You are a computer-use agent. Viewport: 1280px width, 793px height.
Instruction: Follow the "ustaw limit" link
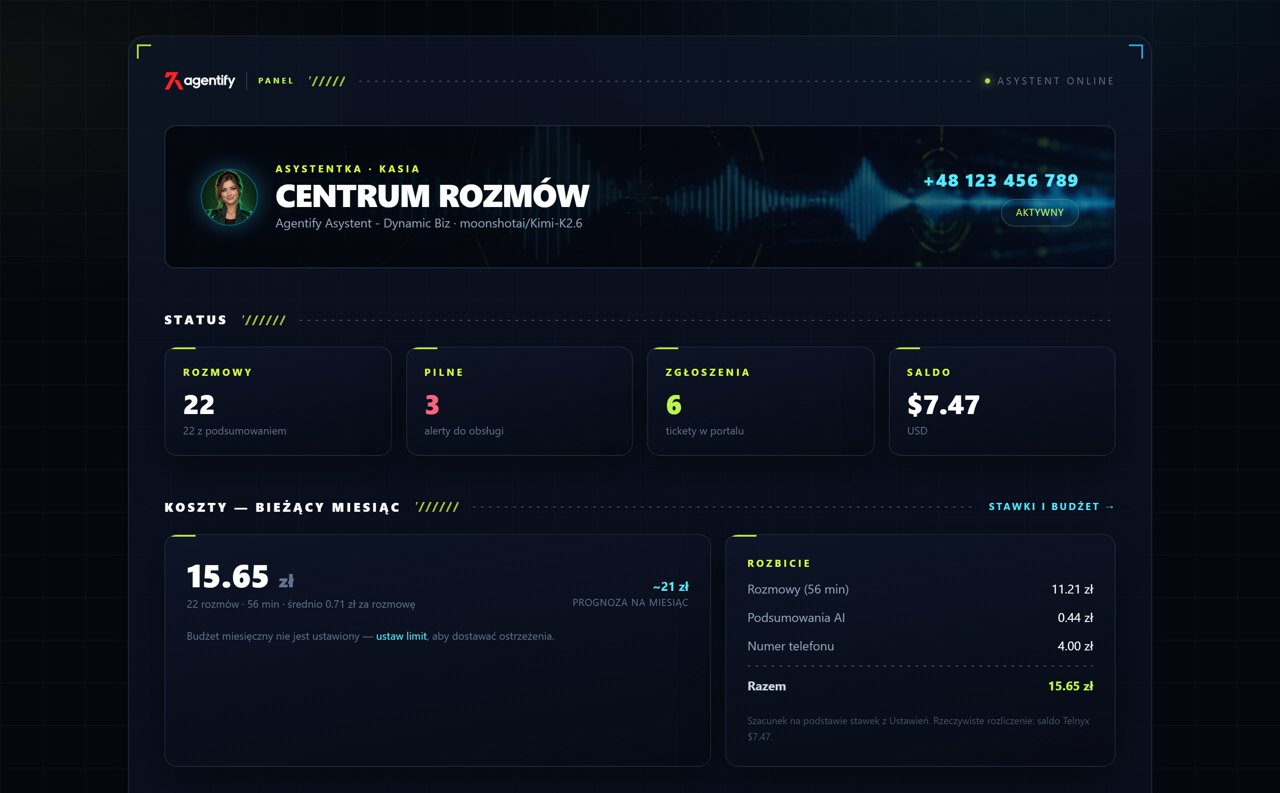click(401, 636)
